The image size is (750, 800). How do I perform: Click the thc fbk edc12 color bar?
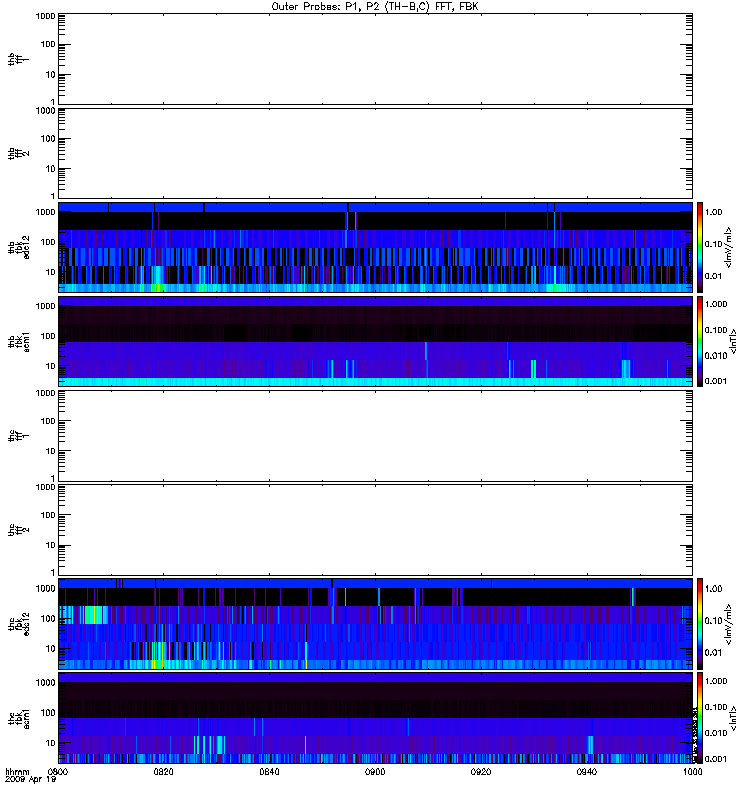point(700,623)
